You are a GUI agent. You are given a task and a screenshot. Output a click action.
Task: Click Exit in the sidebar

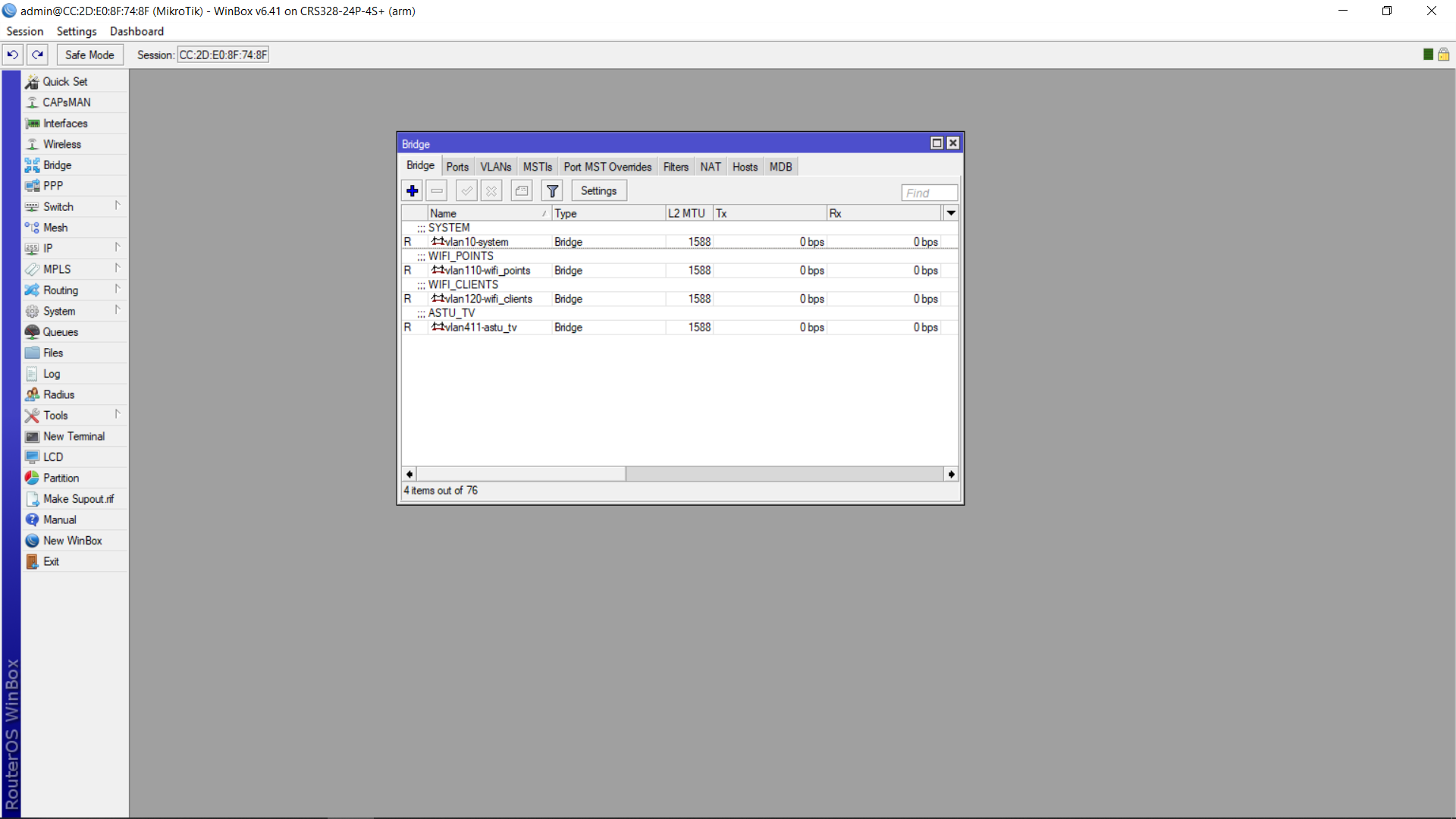(74, 561)
